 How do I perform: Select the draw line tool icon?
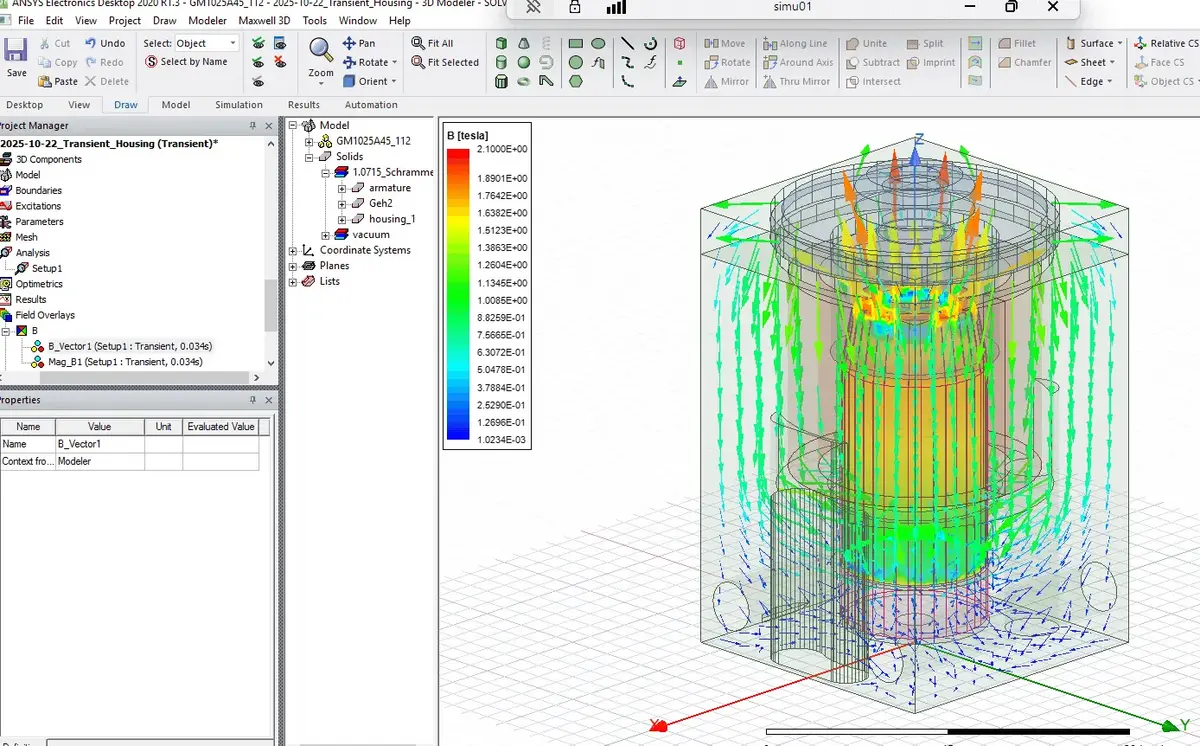[x=627, y=43]
